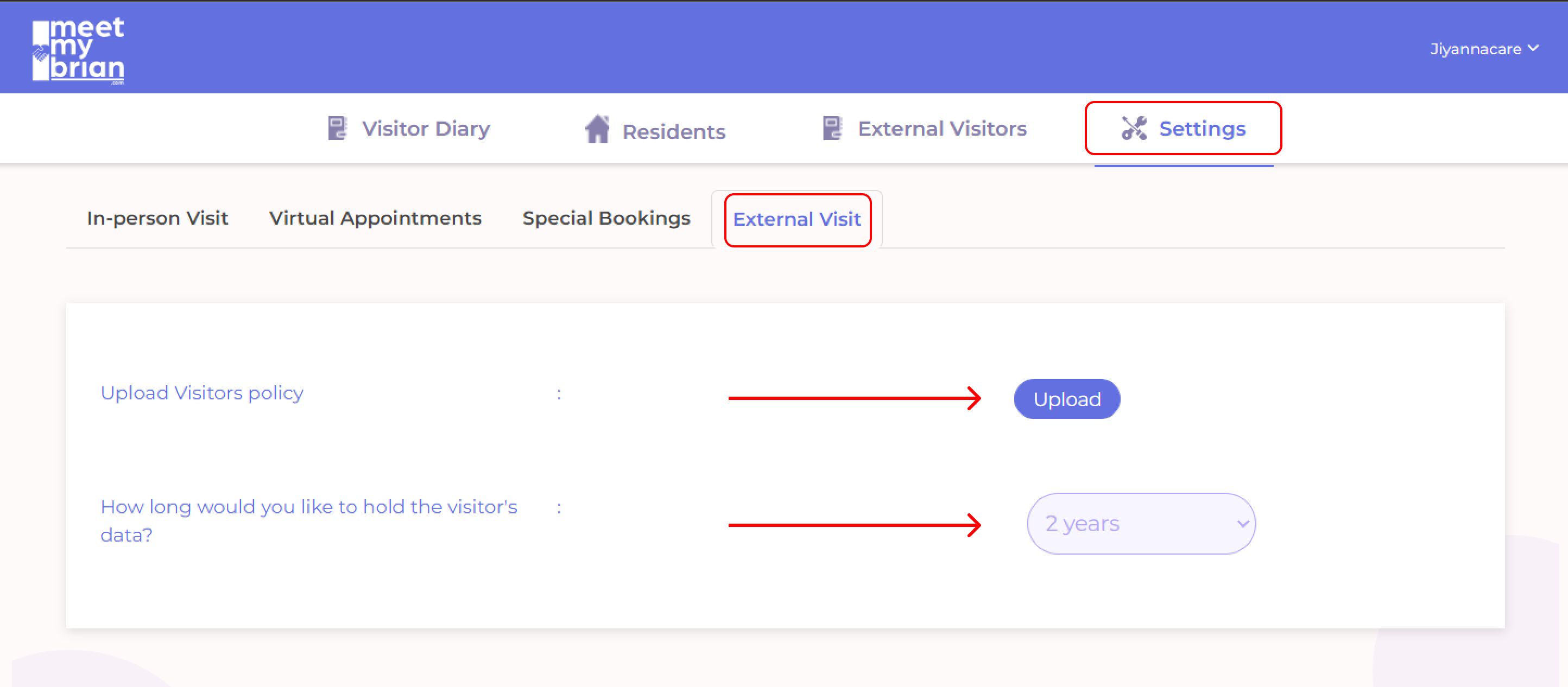Open the Residents text label

tap(674, 131)
